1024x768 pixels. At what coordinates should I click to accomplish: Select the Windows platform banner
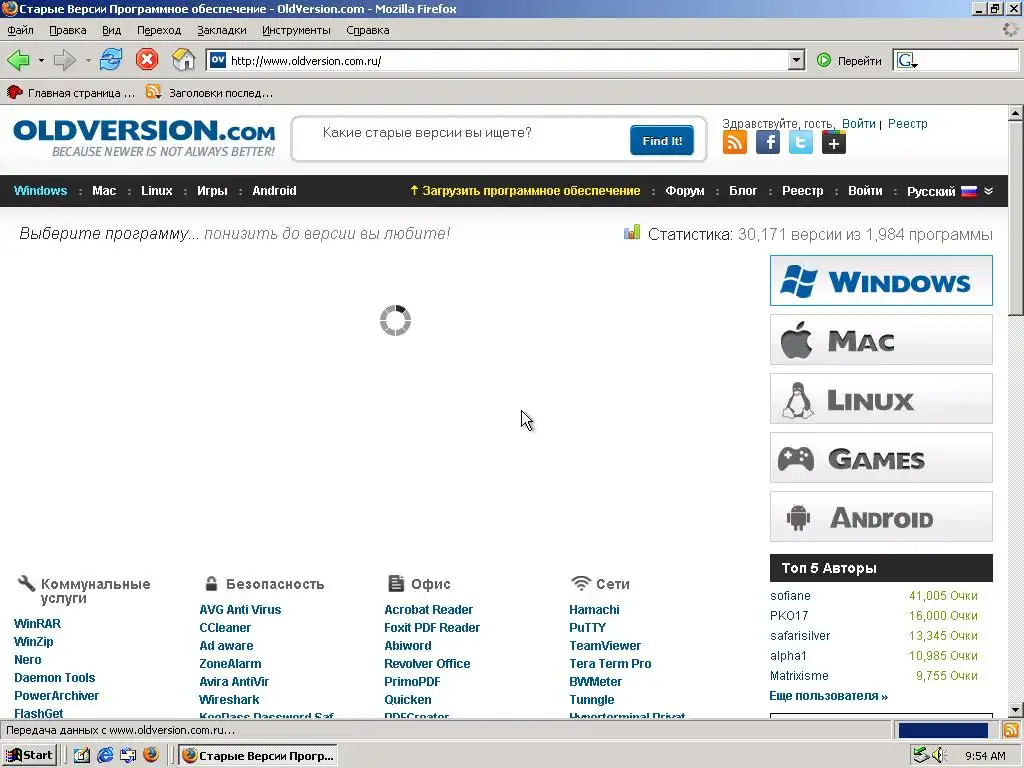pyautogui.click(x=881, y=281)
